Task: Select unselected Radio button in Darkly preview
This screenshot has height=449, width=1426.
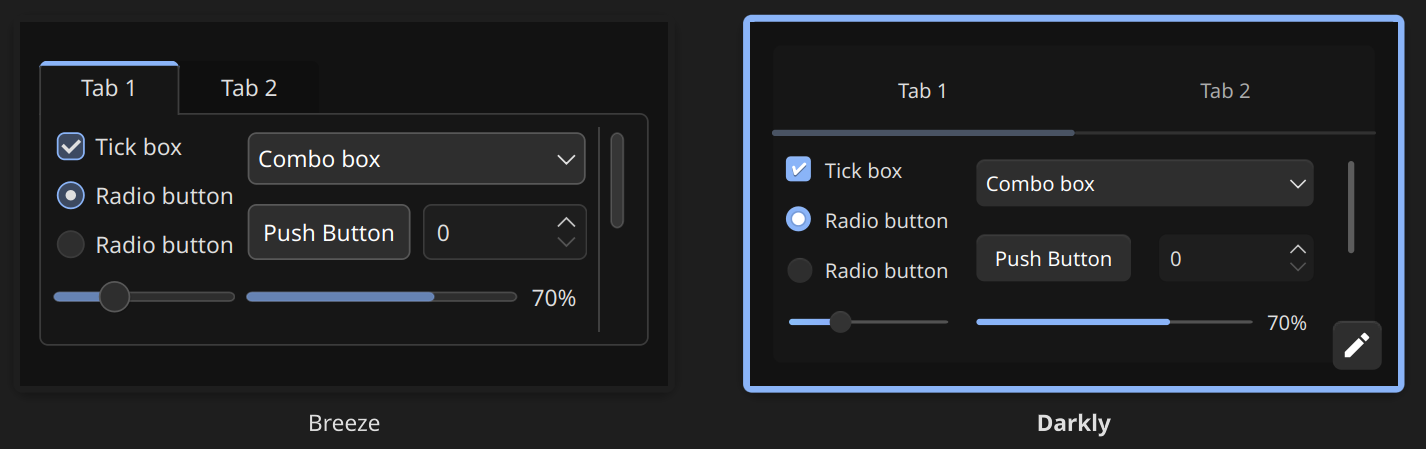Action: click(x=799, y=270)
